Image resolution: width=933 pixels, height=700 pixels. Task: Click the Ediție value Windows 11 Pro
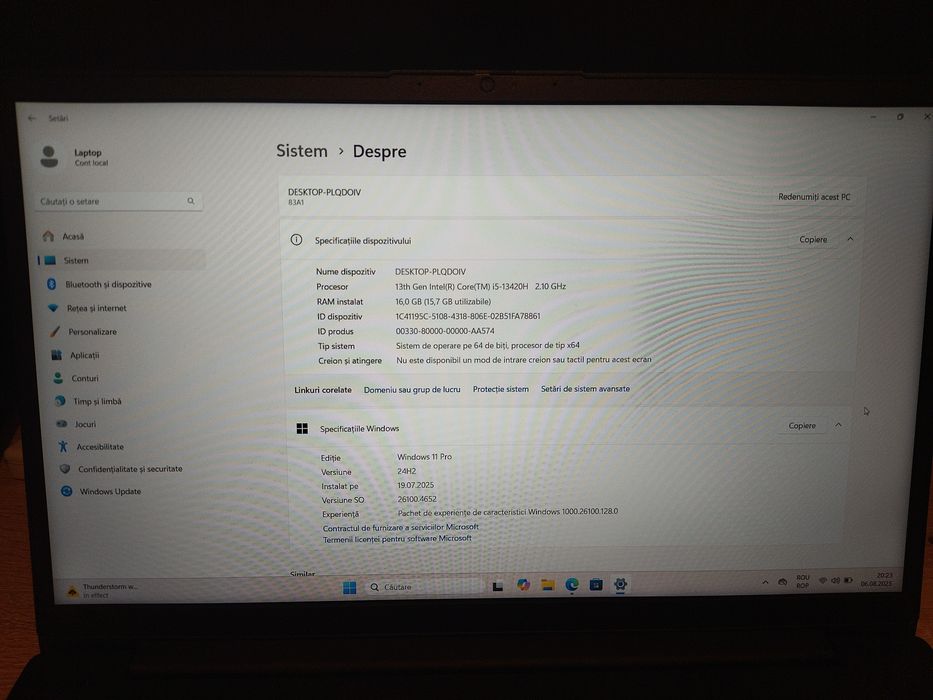point(424,457)
